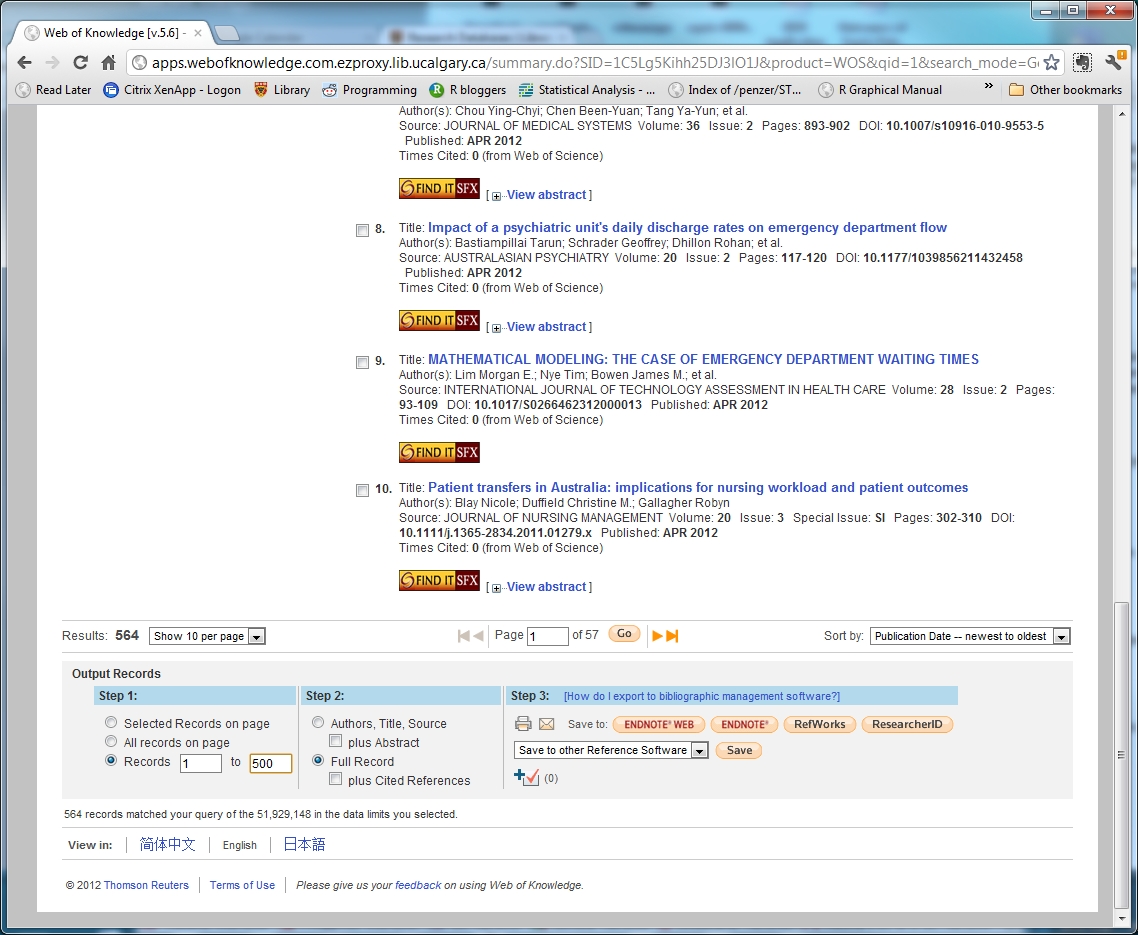
Task: Click Find It SFX button for record 9
Action: point(439,452)
